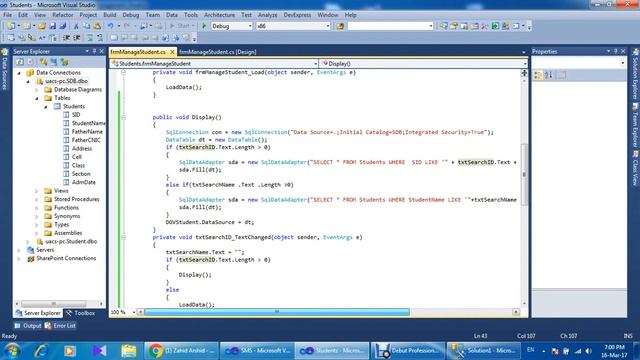Click Connect to Server icon in Server Explorer

pos(54,62)
